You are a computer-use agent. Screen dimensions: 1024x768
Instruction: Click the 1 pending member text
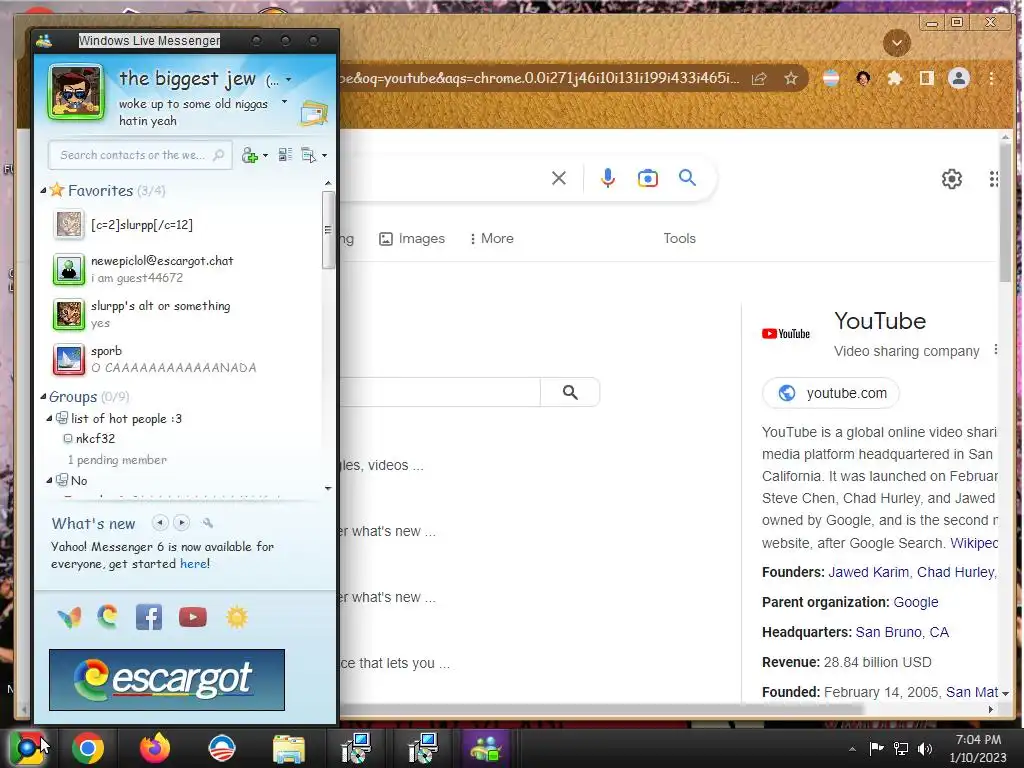pyautogui.click(x=118, y=460)
